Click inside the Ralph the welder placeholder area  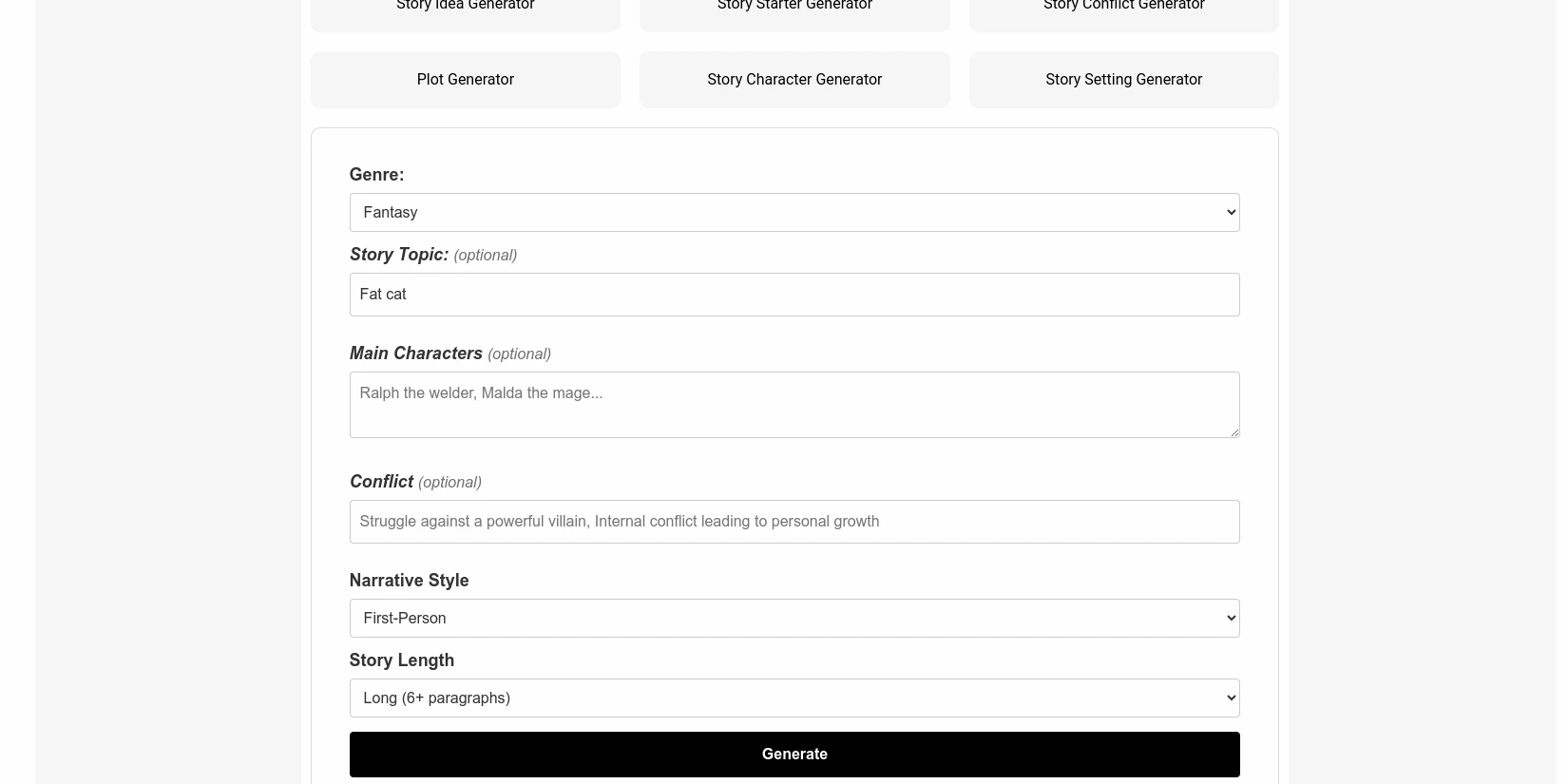click(481, 392)
